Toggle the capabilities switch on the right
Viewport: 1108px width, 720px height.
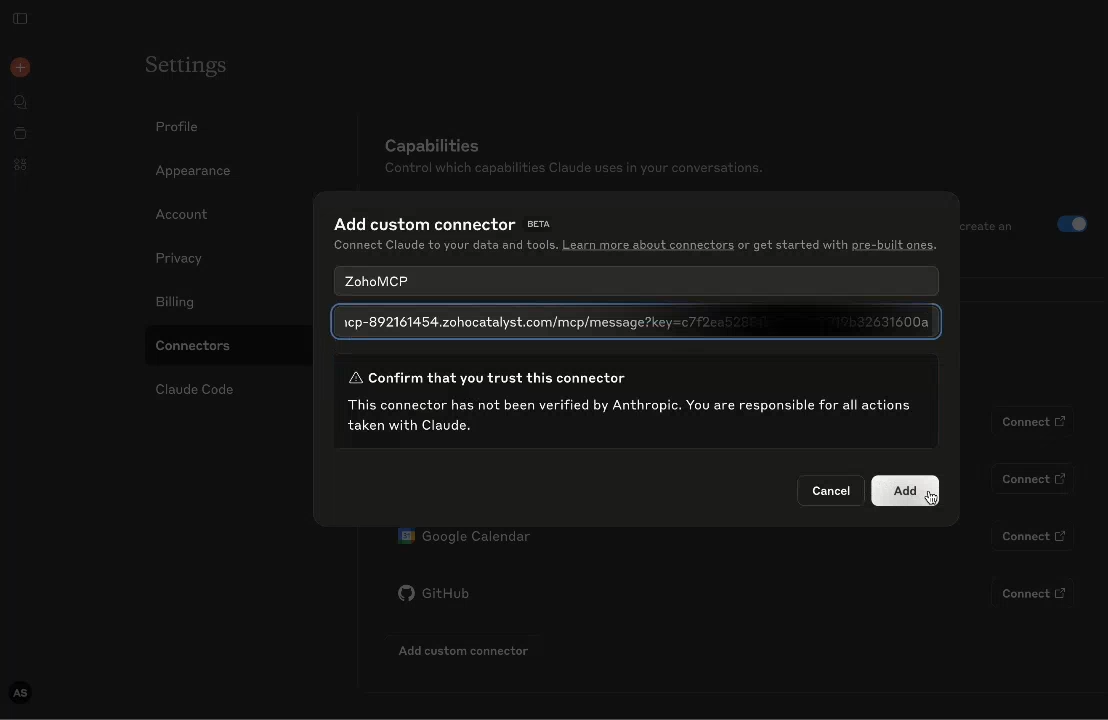coord(1072,224)
